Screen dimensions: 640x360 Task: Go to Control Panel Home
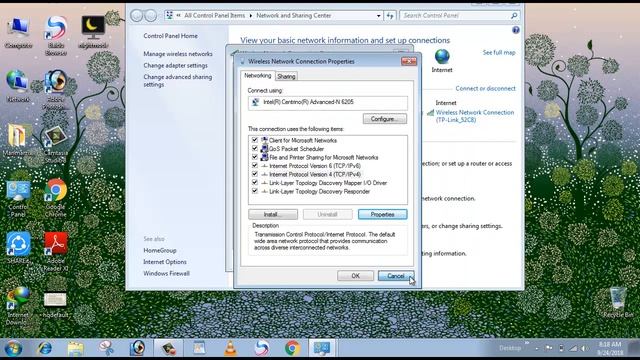click(170, 36)
